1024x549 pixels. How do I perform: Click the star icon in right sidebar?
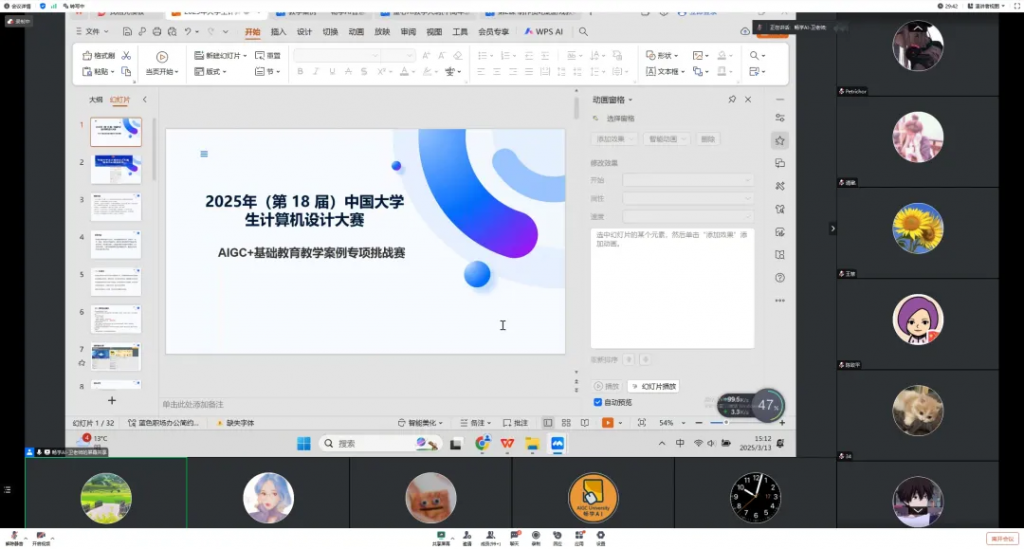pos(780,141)
